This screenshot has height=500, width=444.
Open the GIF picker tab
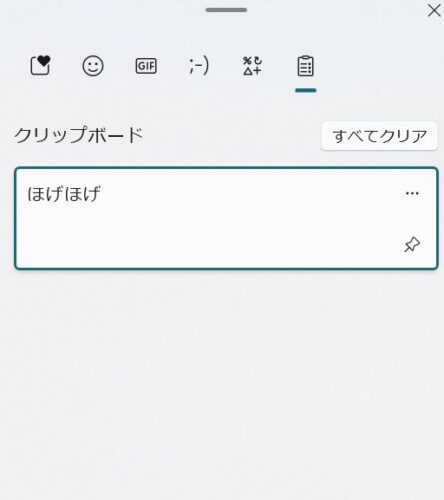(146, 66)
